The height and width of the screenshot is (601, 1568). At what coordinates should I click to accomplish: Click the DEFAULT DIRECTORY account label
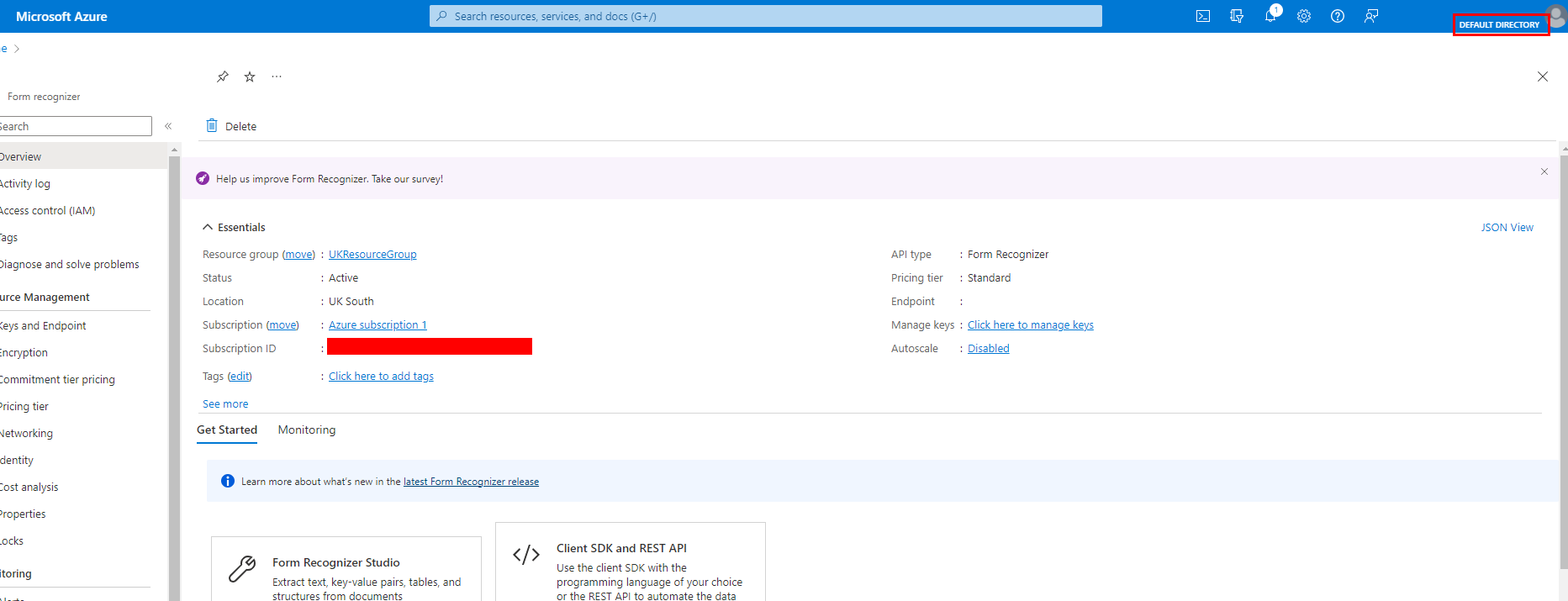point(1499,25)
